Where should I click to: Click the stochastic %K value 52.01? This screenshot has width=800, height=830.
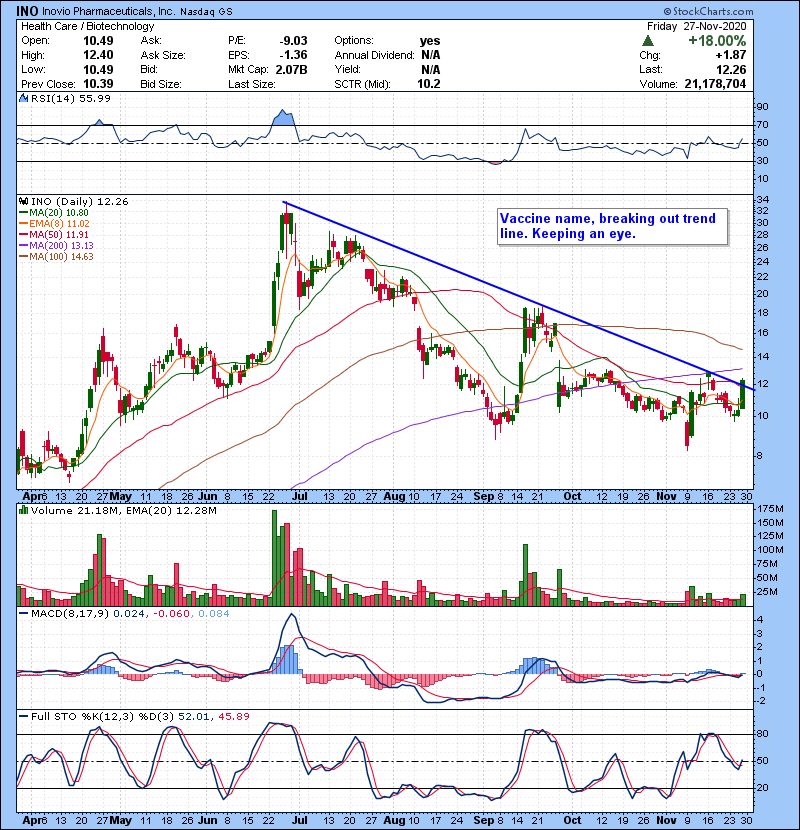point(193,716)
